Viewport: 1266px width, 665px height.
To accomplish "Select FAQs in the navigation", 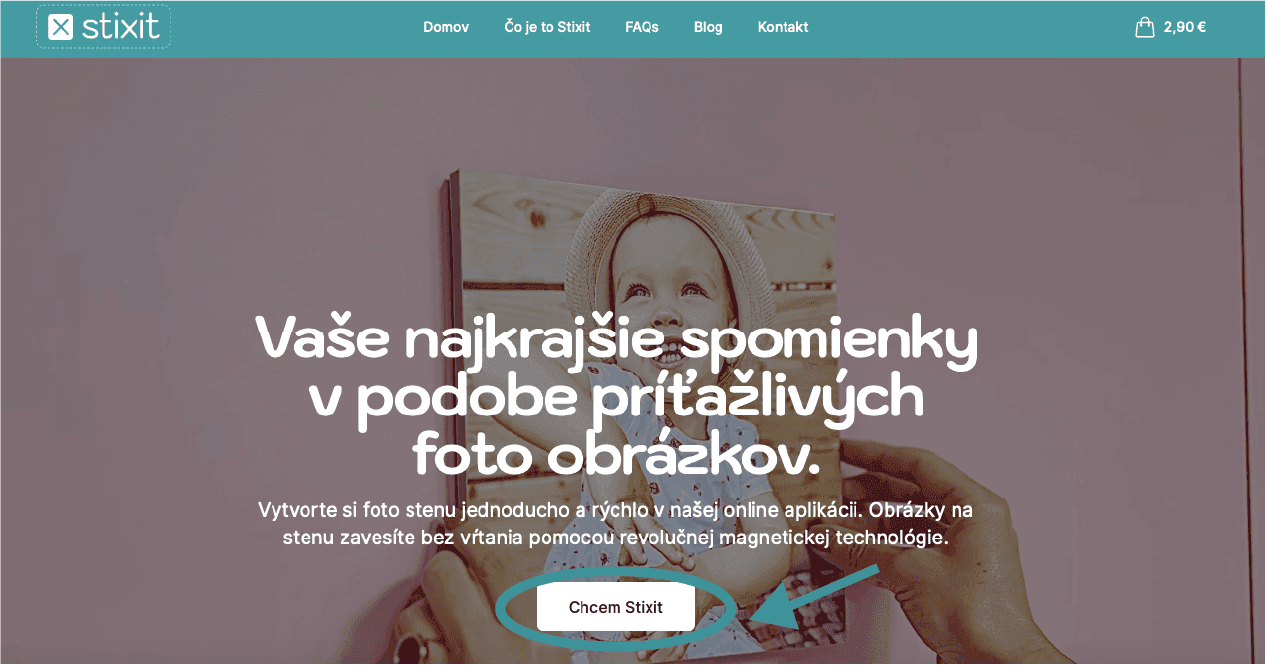I will point(642,28).
